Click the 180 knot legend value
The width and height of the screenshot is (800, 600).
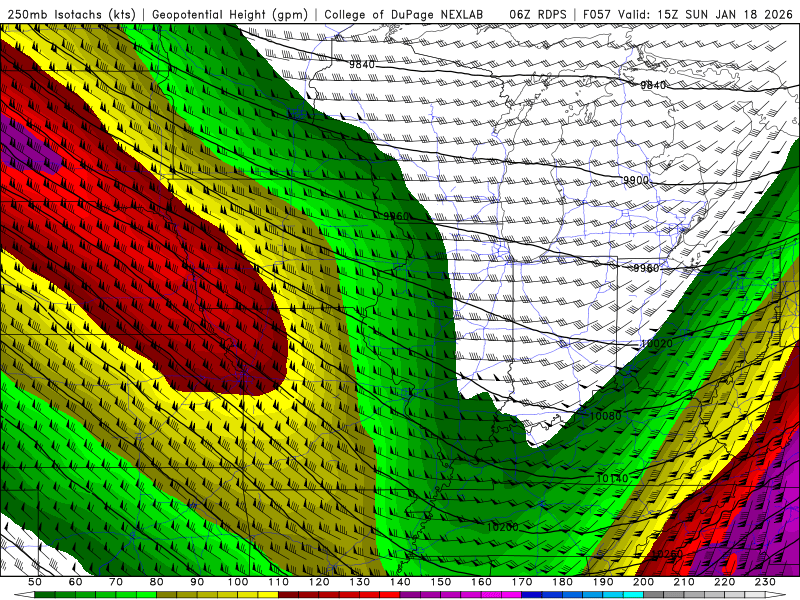tap(562, 582)
